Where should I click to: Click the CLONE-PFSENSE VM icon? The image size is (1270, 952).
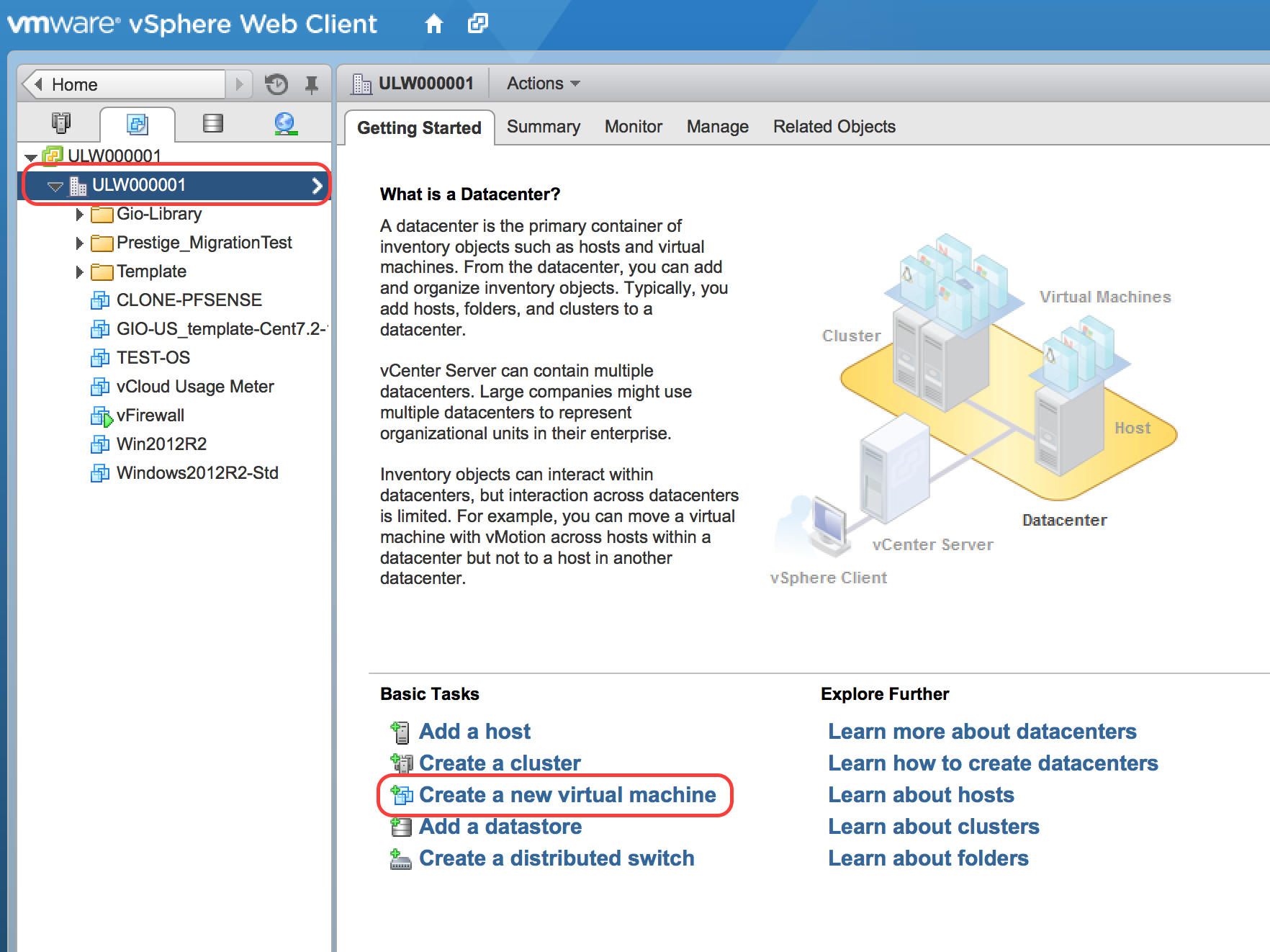100,300
